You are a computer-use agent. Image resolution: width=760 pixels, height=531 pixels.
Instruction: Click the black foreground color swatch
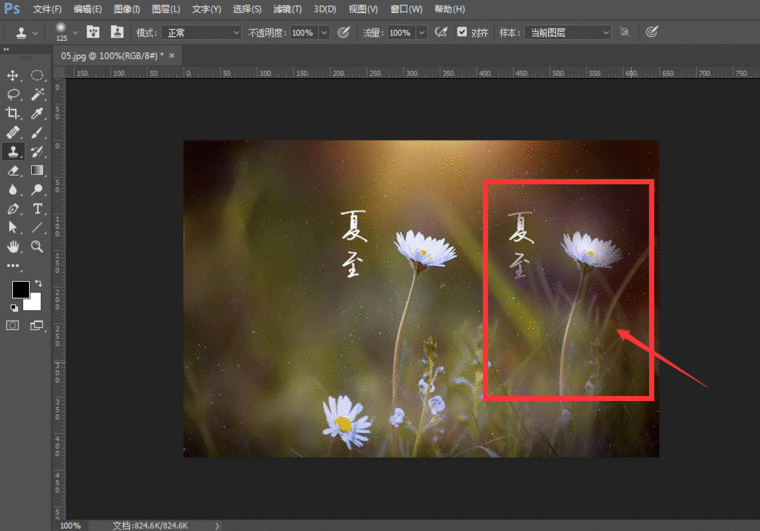20,290
